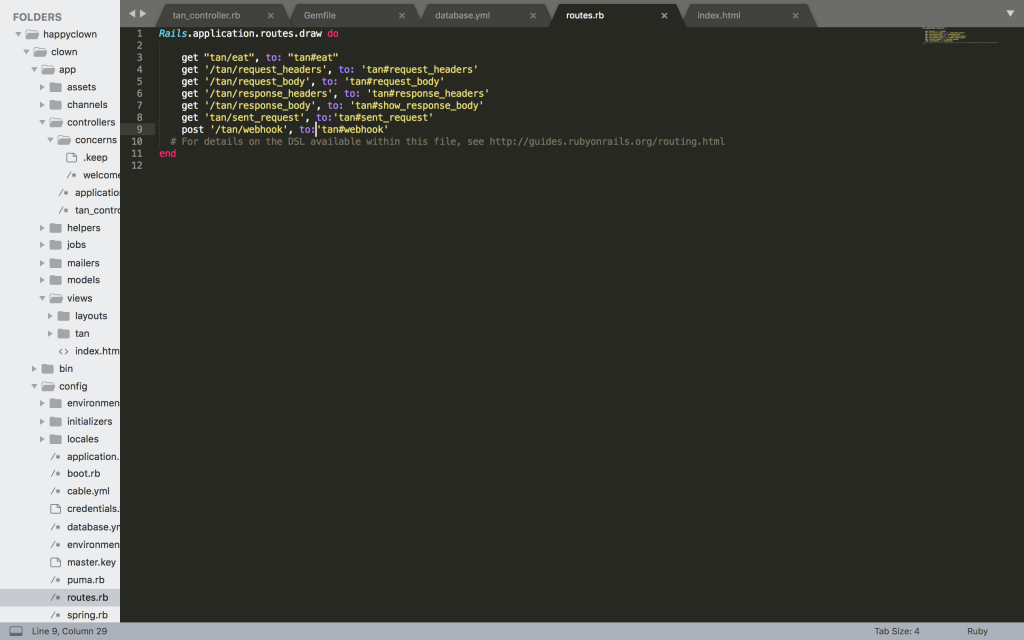Open spring.rb in the sidebar

[87, 615]
